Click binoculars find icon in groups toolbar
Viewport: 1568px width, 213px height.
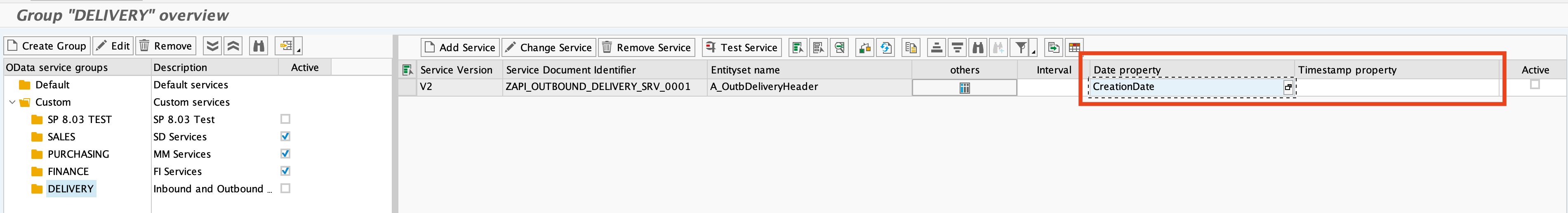pos(259,46)
